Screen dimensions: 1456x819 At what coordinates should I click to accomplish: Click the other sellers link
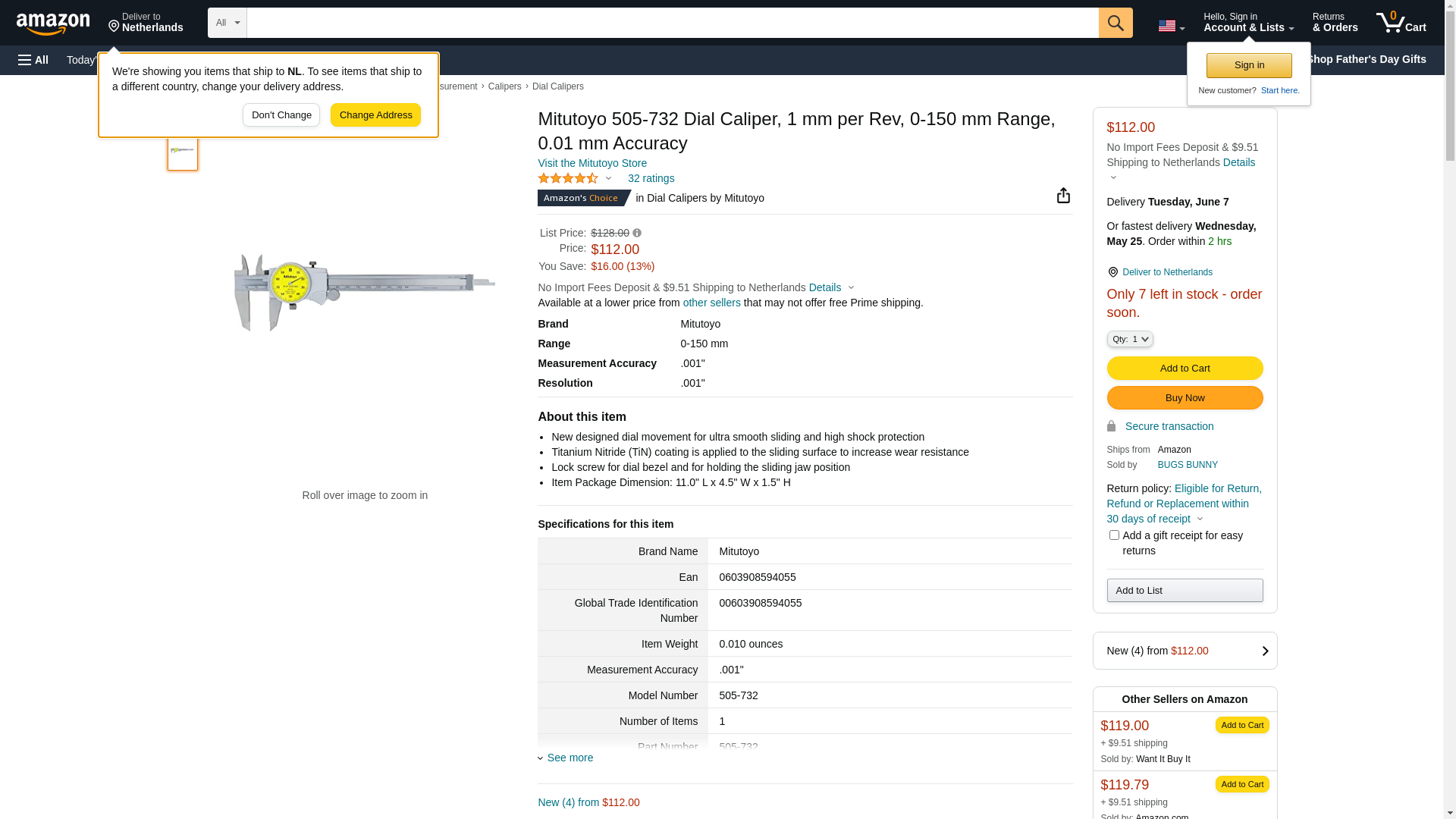[x=711, y=303]
